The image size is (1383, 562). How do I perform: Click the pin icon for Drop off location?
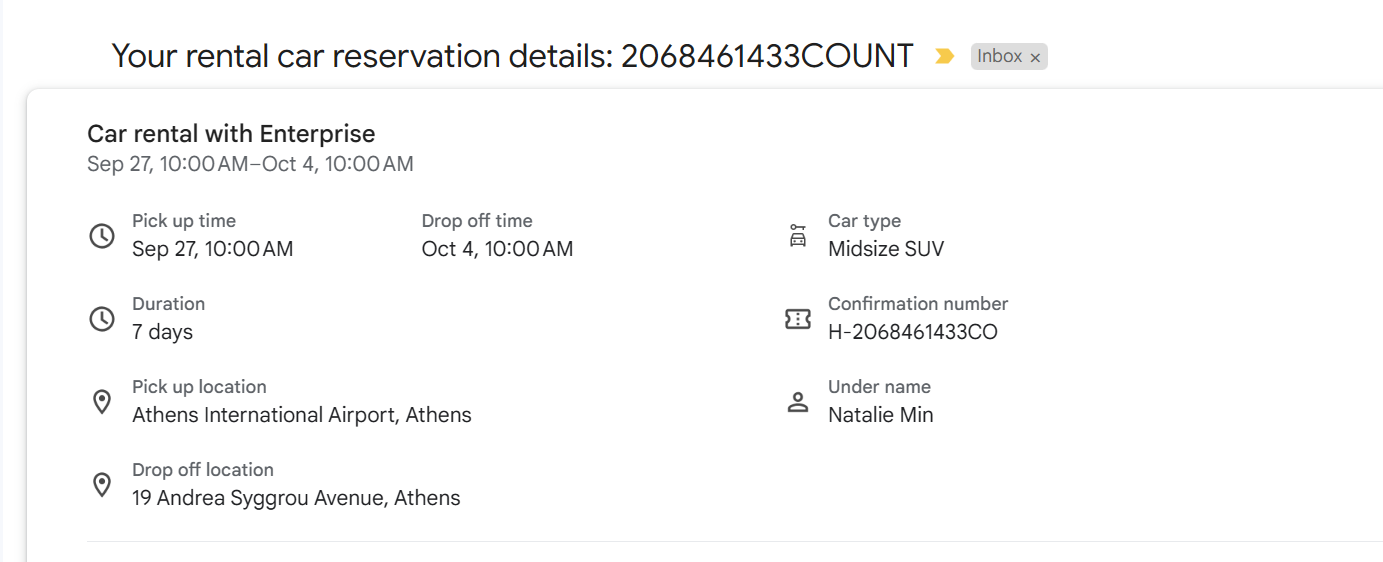coord(102,485)
